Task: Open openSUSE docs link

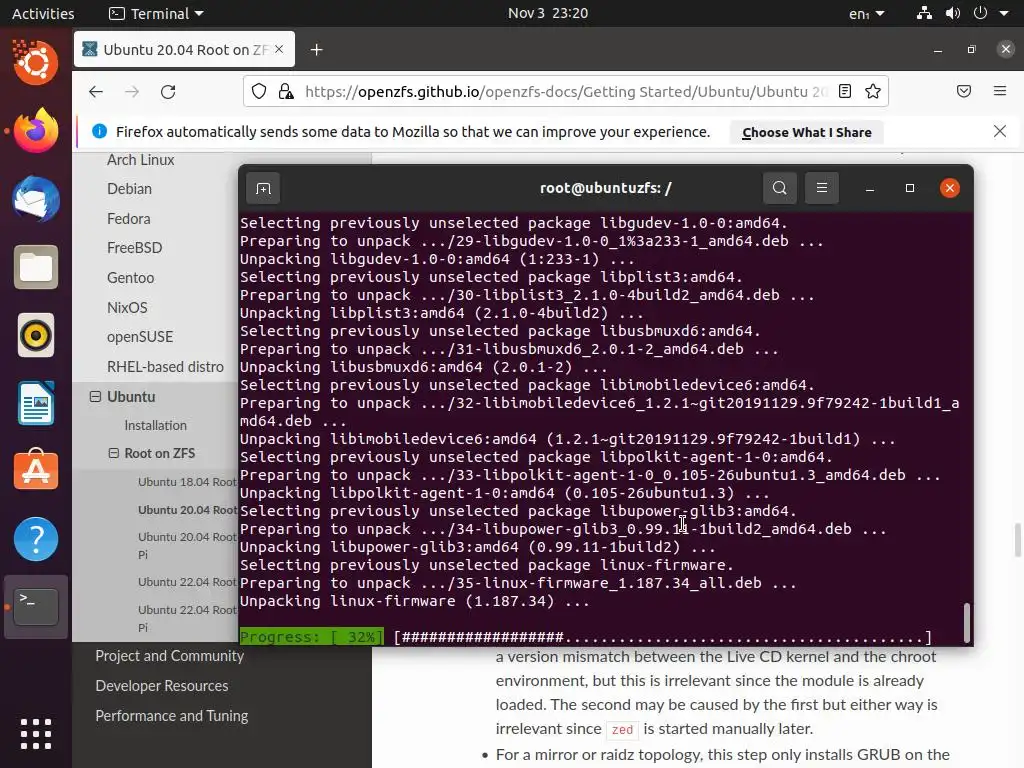Action: click(140, 337)
